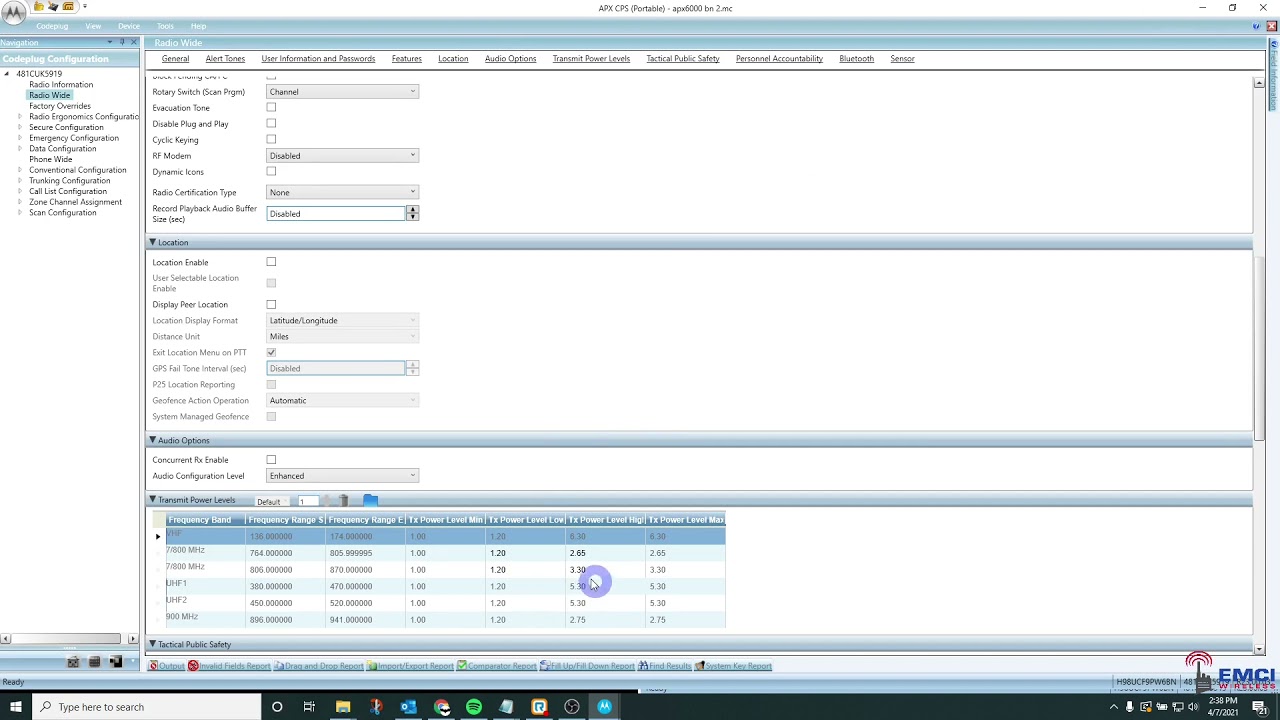Open Find Results panel

pos(665,666)
